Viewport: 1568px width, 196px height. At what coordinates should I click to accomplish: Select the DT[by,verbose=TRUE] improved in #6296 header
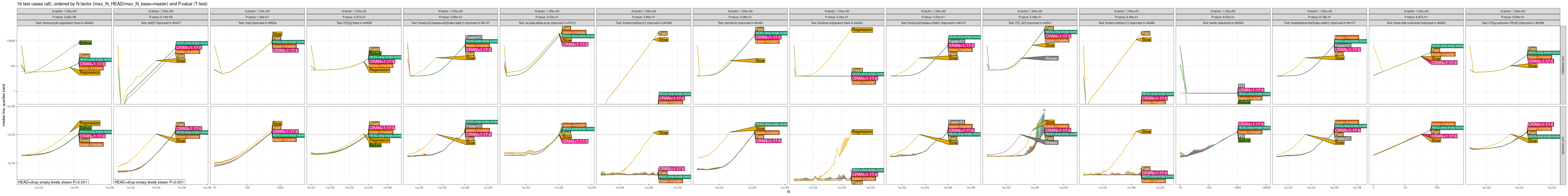point(1512,23)
